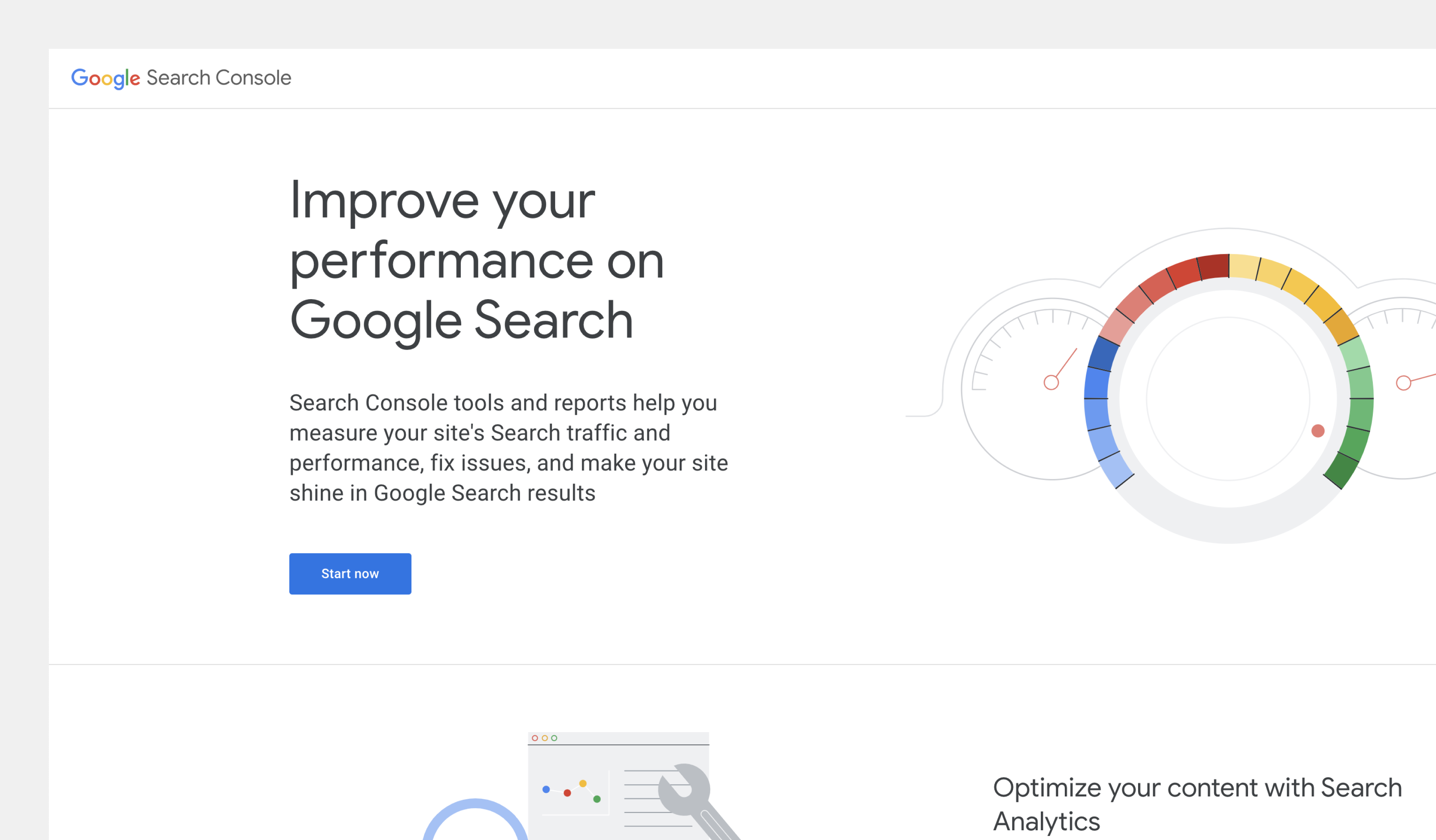1436x840 pixels.
Task: Click the red circle in the illustrated window bar
Action: pyautogui.click(x=534, y=738)
